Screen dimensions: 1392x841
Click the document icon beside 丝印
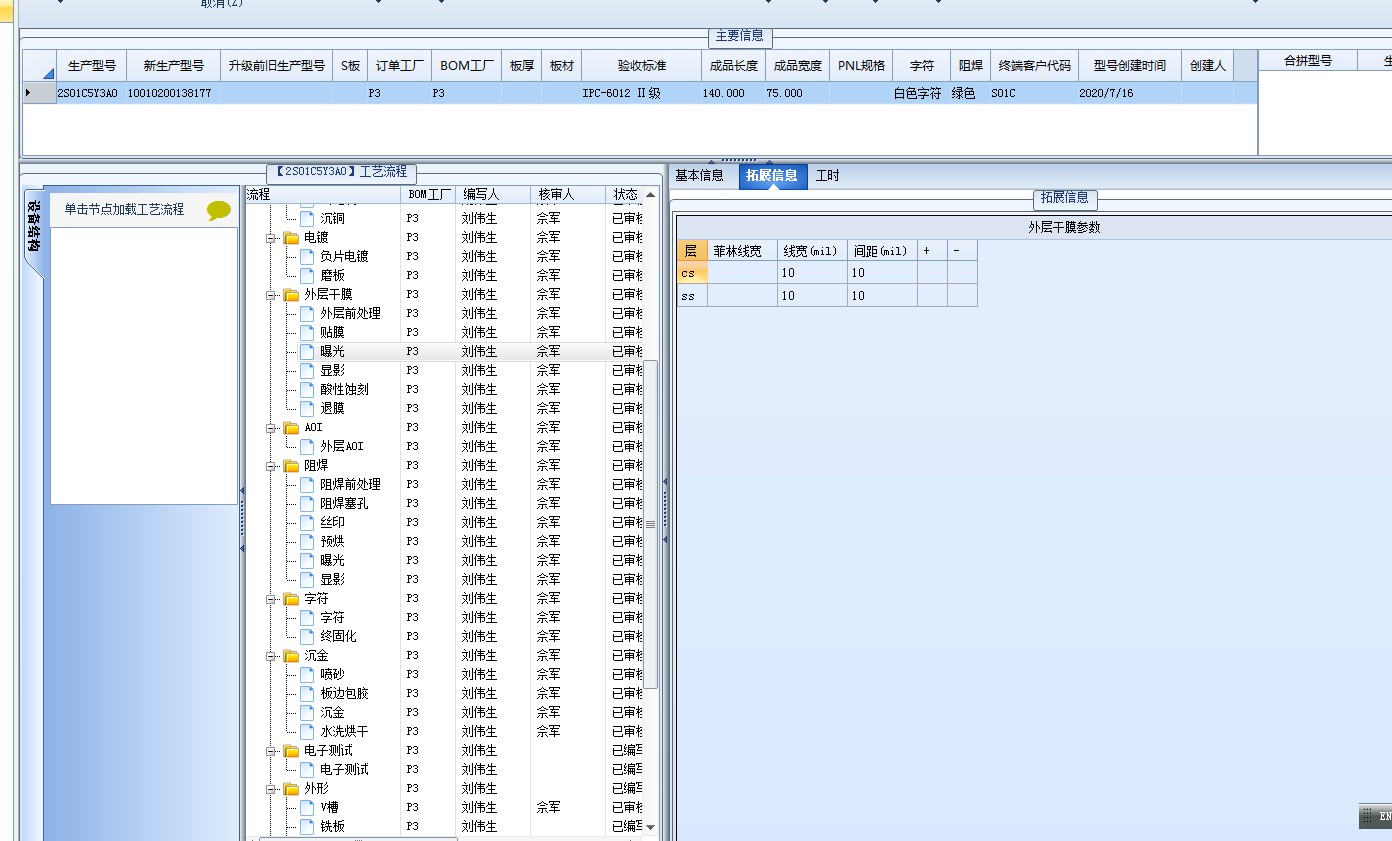click(307, 523)
